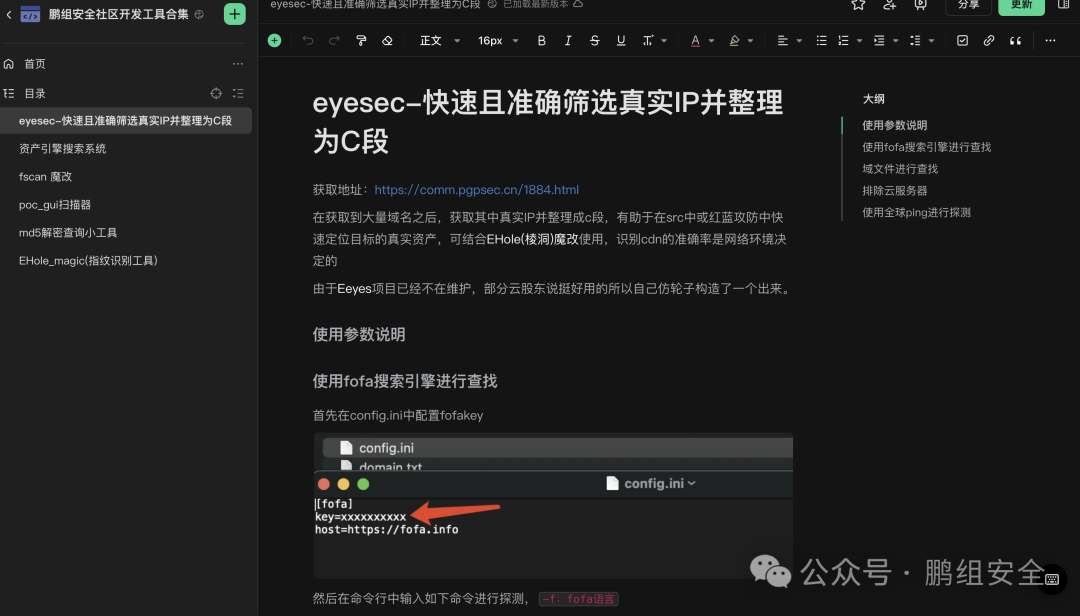Insert a bulleted list
Viewport: 1080px width, 616px height.
tap(821, 41)
